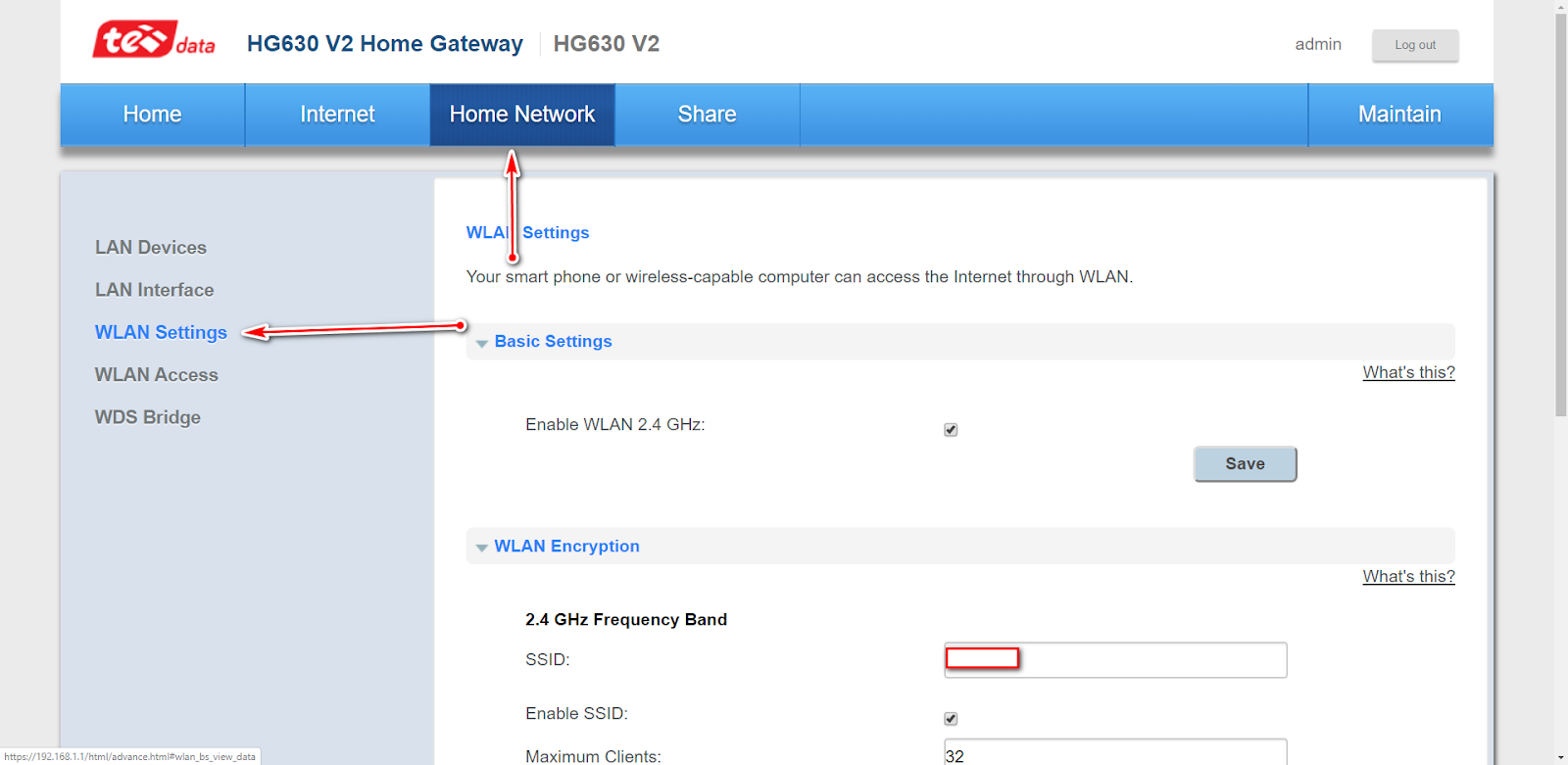
Task: Go to WLAN Access settings
Action: click(156, 374)
